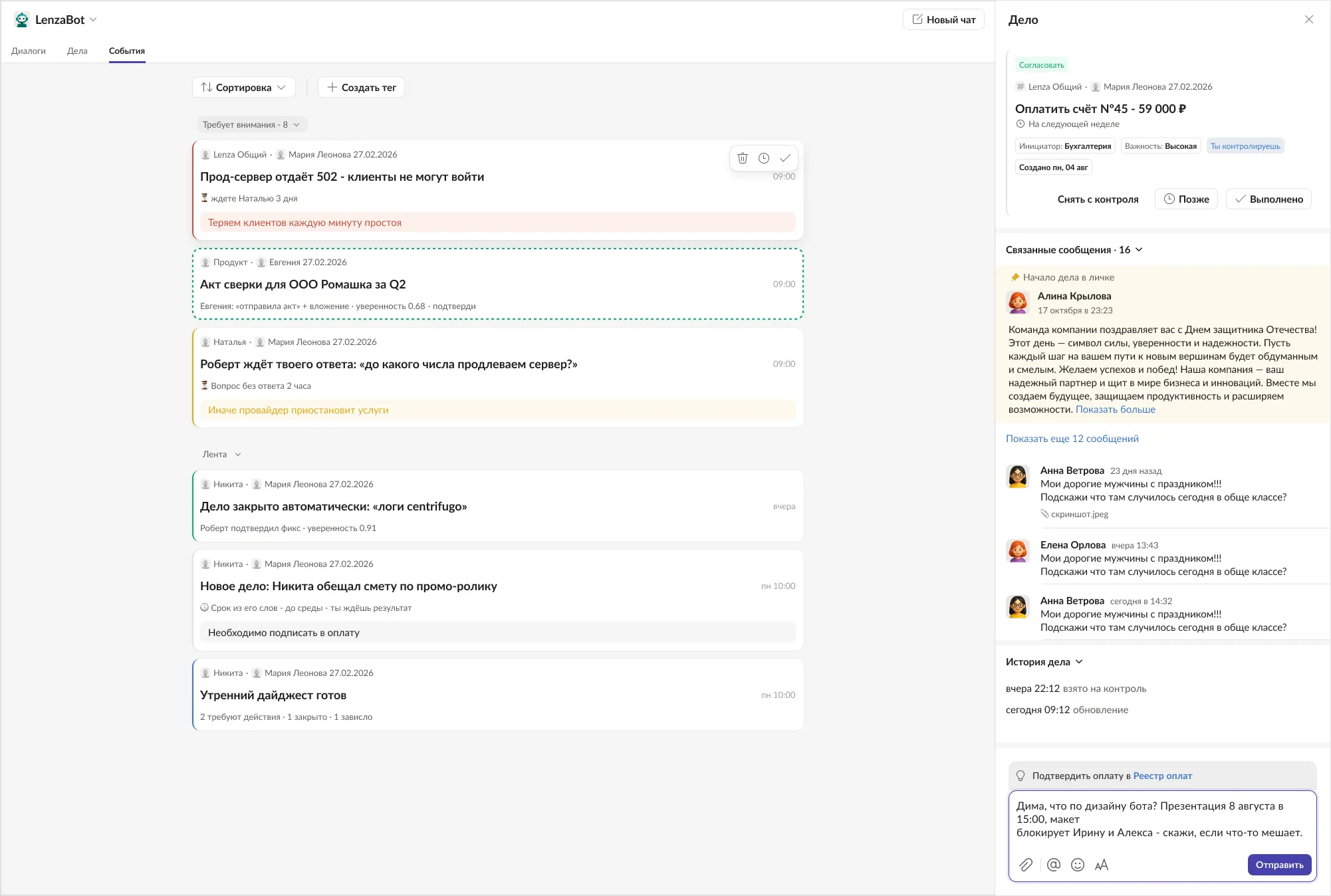The width and height of the screenshot is (1331, 896).
Task: Click the trash icon on the Прод-сервер card
Action: [x=743, y=158]
